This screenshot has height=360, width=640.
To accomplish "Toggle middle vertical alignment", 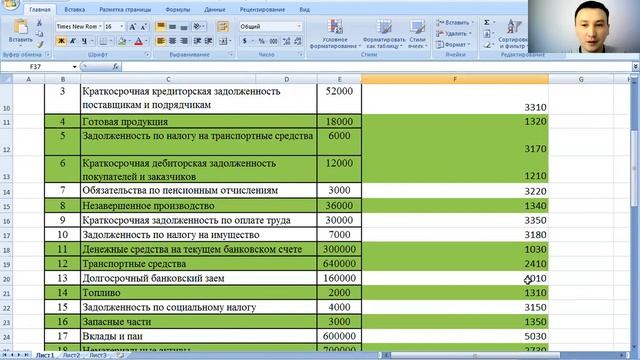I will tap(172, 27).
